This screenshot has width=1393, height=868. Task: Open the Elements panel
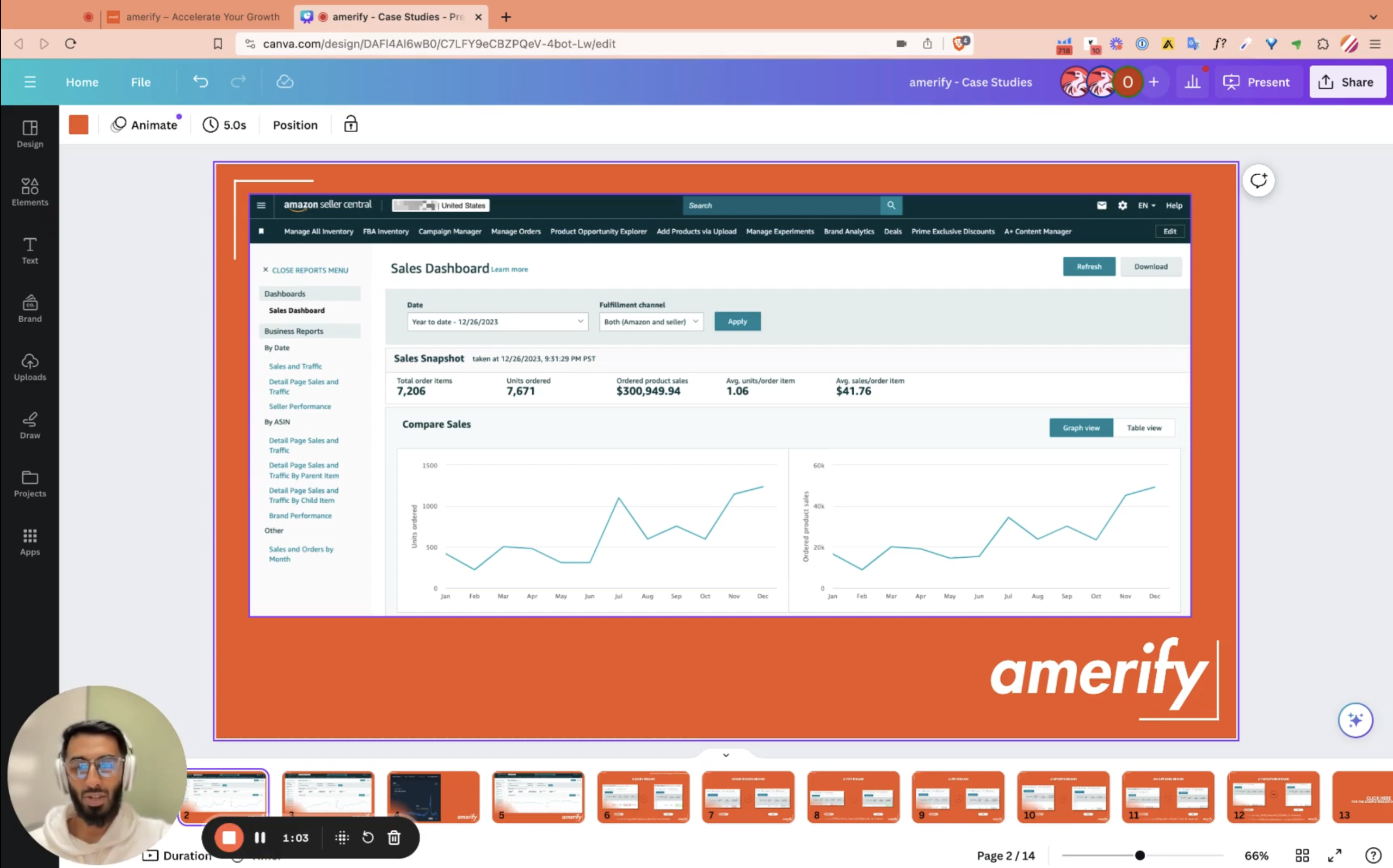[x=30, y=192]
